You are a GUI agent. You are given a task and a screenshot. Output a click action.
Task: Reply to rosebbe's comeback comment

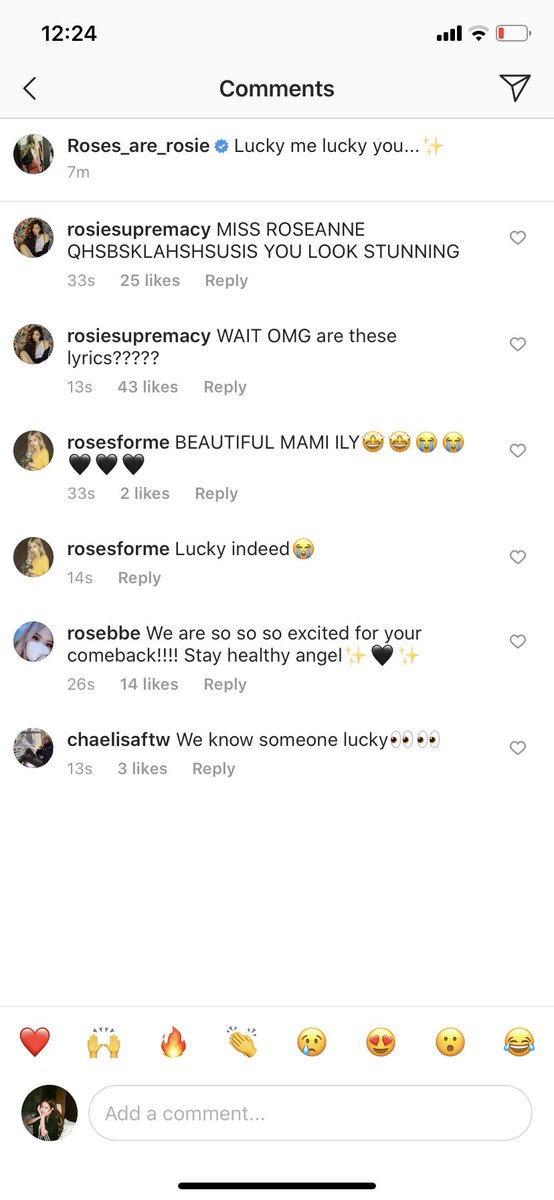[x=225, y=684]
